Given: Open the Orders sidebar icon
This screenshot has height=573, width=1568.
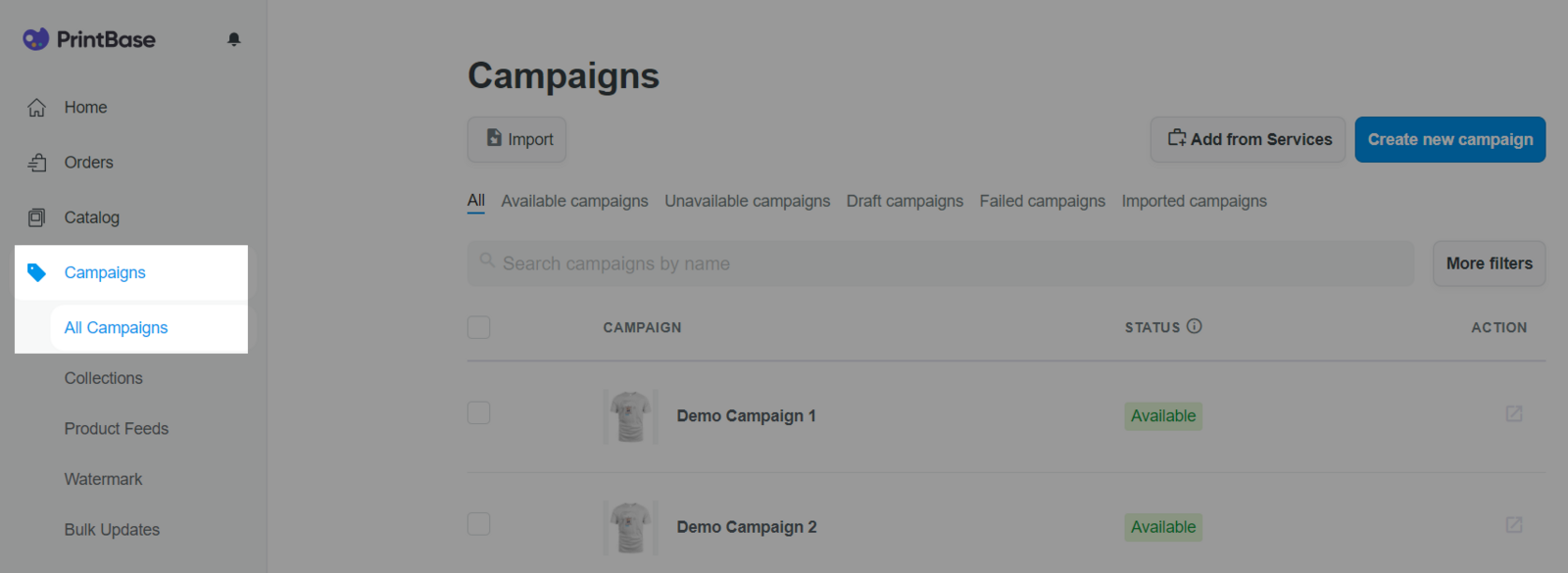Looking at the screenshot, I should (37, 163).
